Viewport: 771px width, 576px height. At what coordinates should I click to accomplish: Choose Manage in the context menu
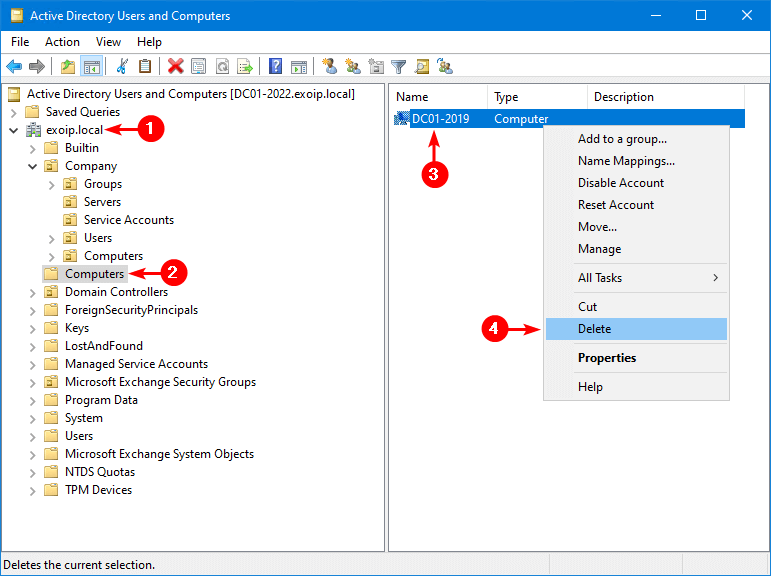[x=636, y=249]
